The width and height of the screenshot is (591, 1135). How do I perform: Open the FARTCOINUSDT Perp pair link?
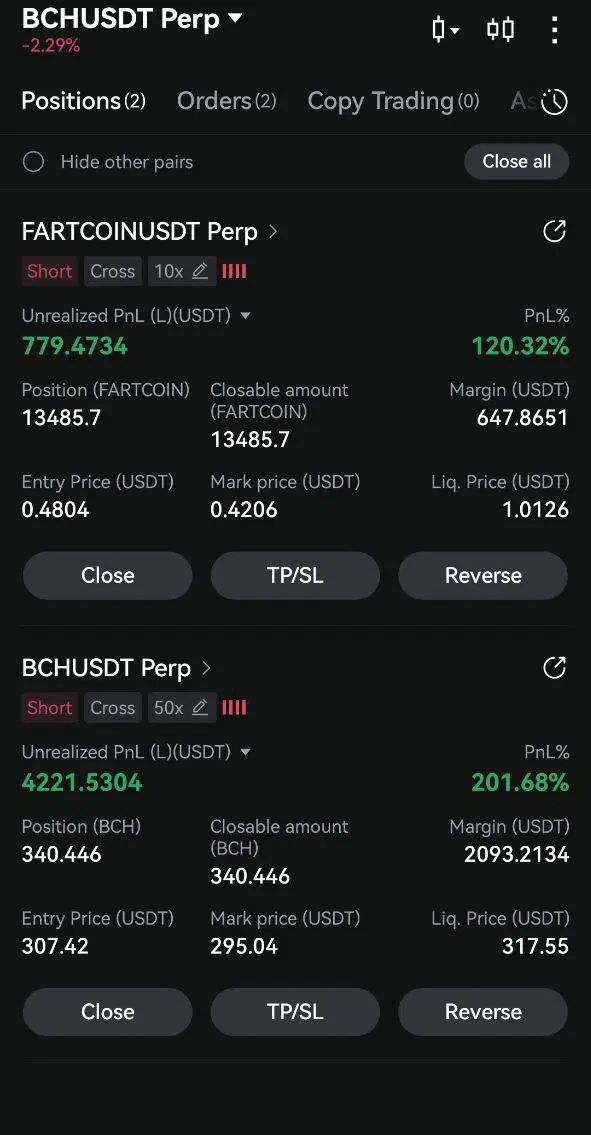[x=150, y=232]
